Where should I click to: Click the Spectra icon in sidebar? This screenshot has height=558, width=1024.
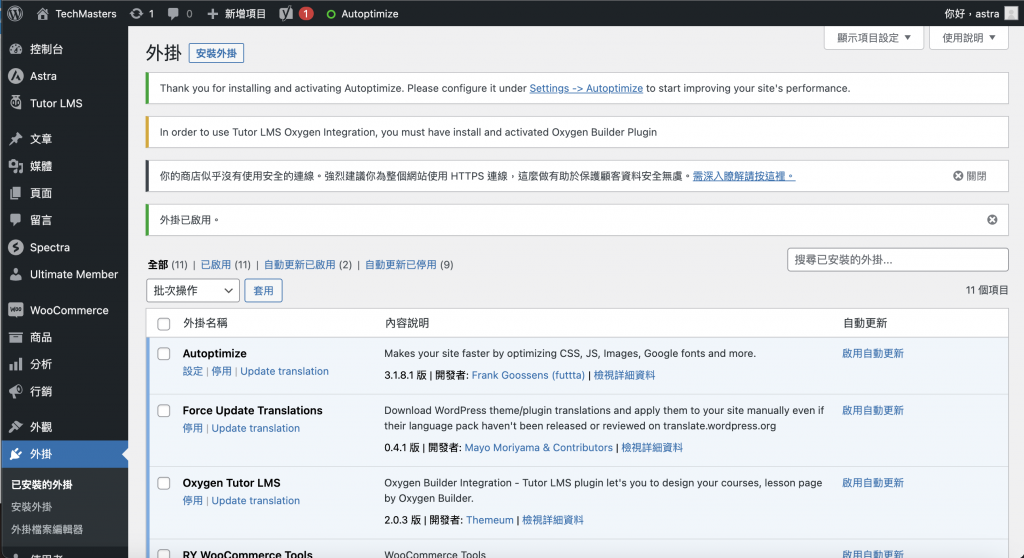[16, 247]
